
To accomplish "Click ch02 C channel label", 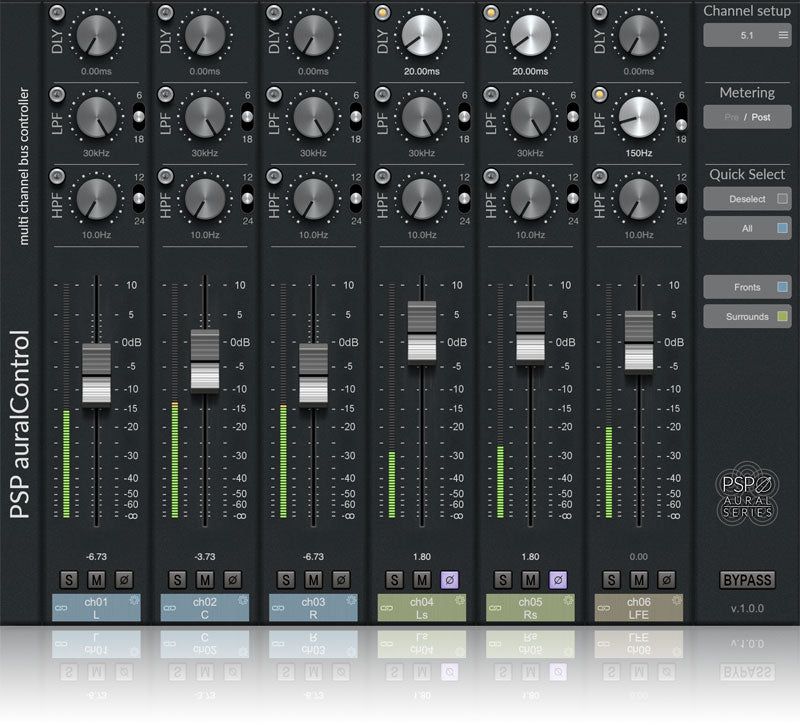I will click(205, 608).
